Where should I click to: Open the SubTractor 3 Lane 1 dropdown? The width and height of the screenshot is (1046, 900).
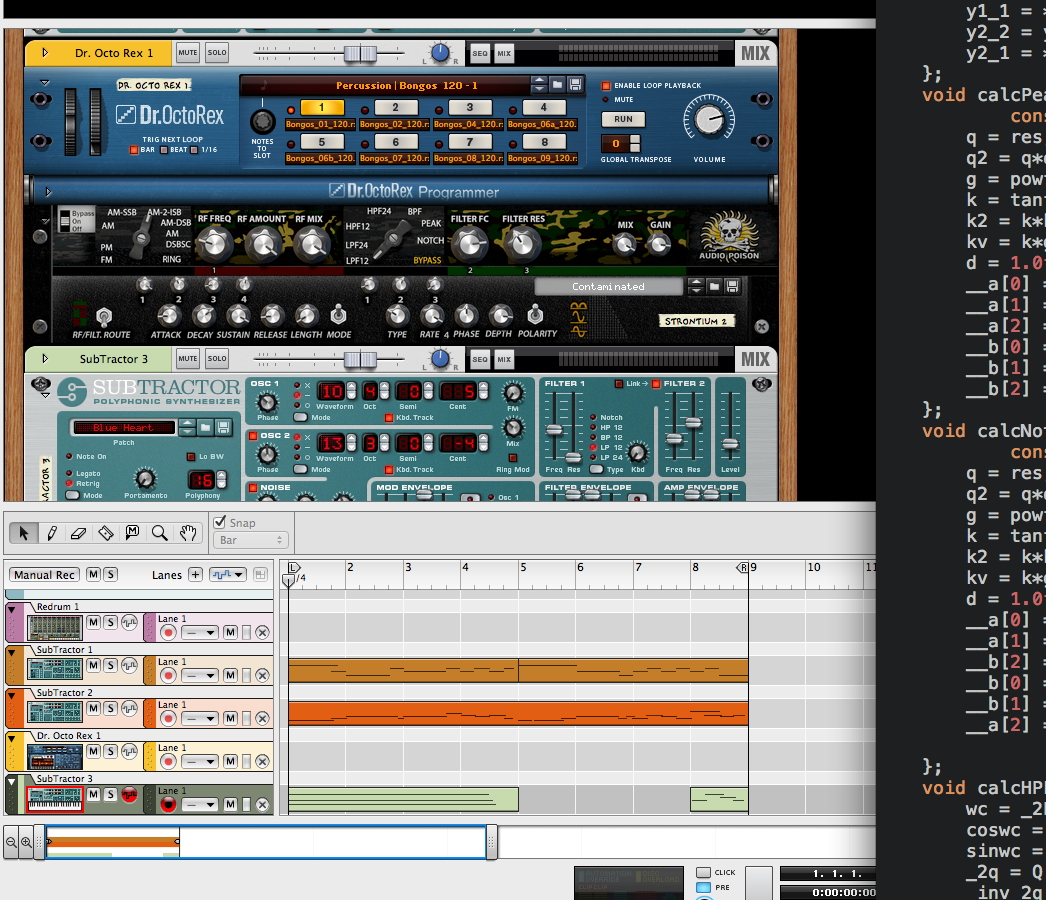tap(199, 805)
